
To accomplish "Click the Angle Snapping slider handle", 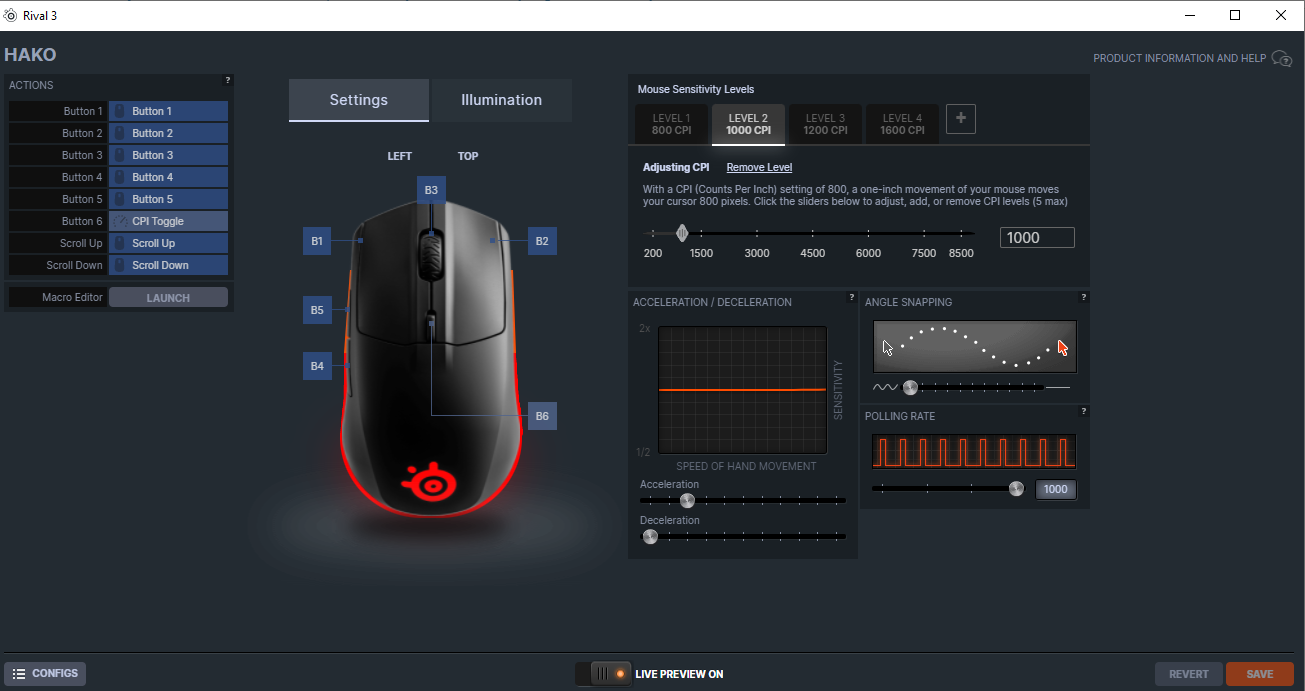I will coord(910,387).
